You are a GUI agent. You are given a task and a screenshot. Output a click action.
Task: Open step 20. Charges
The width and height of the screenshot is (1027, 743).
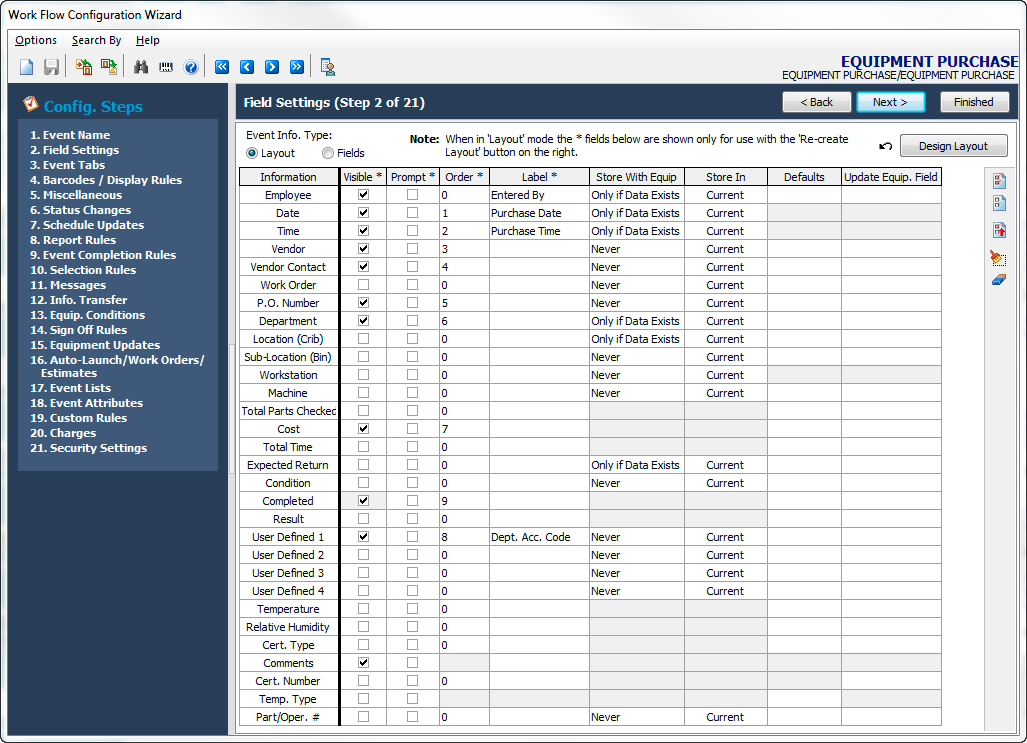(63, 433)
